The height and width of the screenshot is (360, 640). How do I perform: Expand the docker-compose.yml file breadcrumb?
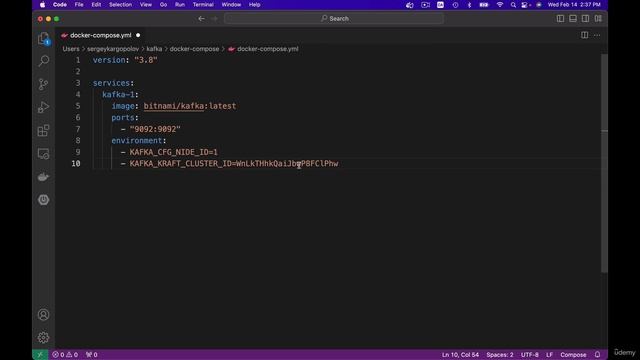263,49
